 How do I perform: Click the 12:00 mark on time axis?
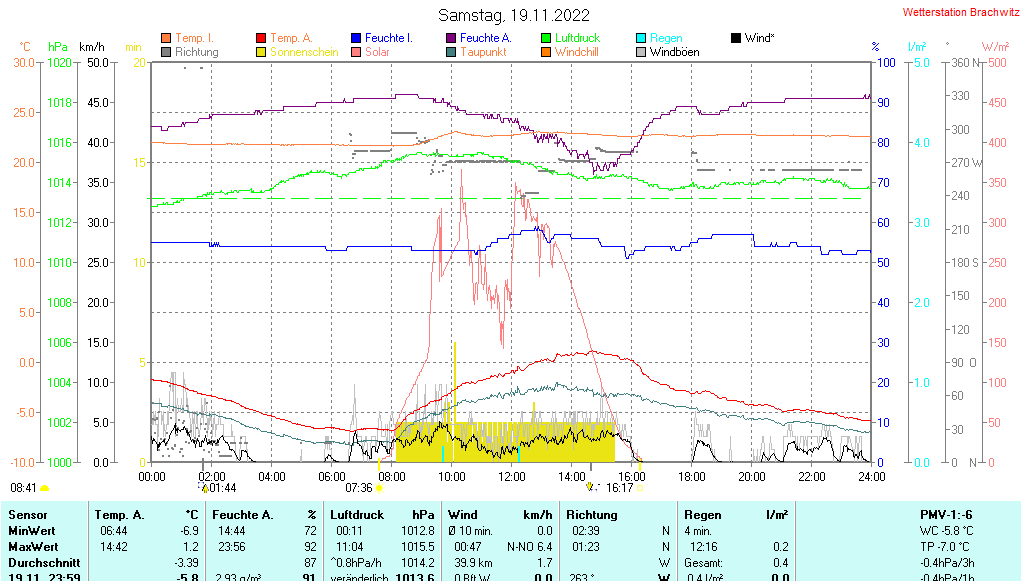click(512, 476)
